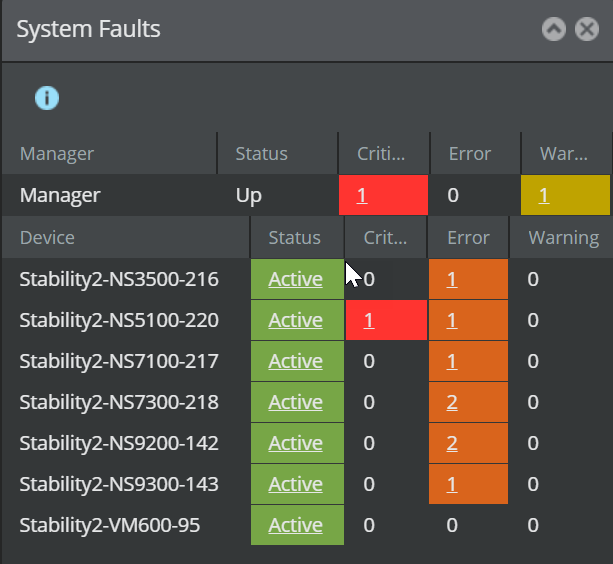The image size is (613, 564).
Task: Select the Manager row name
Action: 60,195
